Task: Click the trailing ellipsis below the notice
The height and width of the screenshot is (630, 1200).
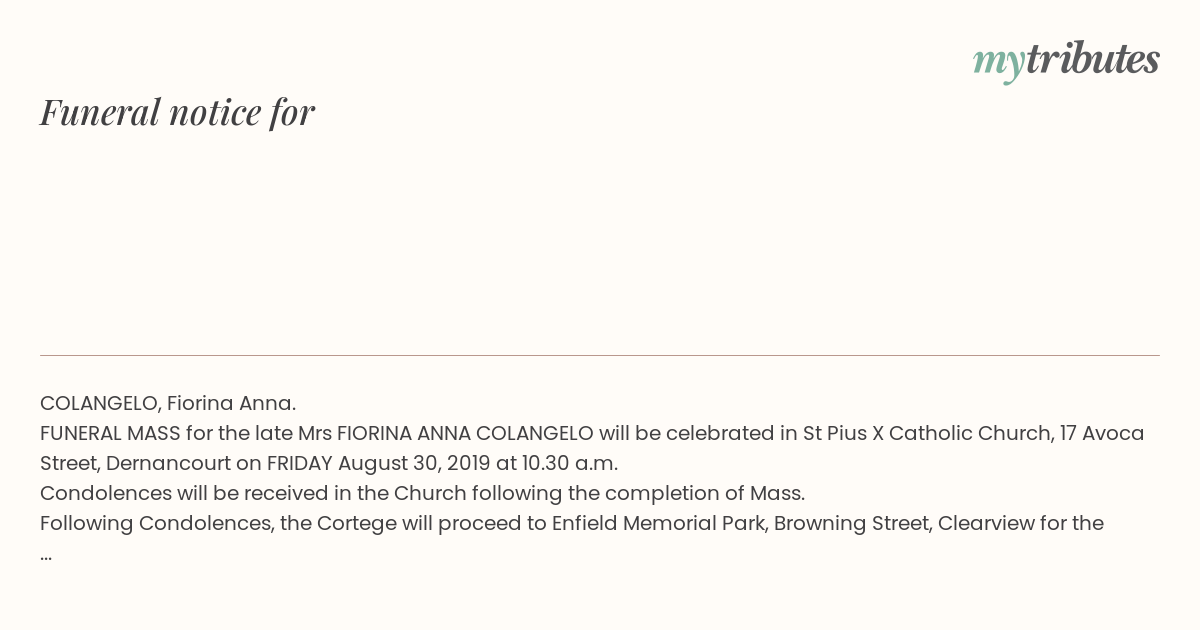Action: coord(46,556)
